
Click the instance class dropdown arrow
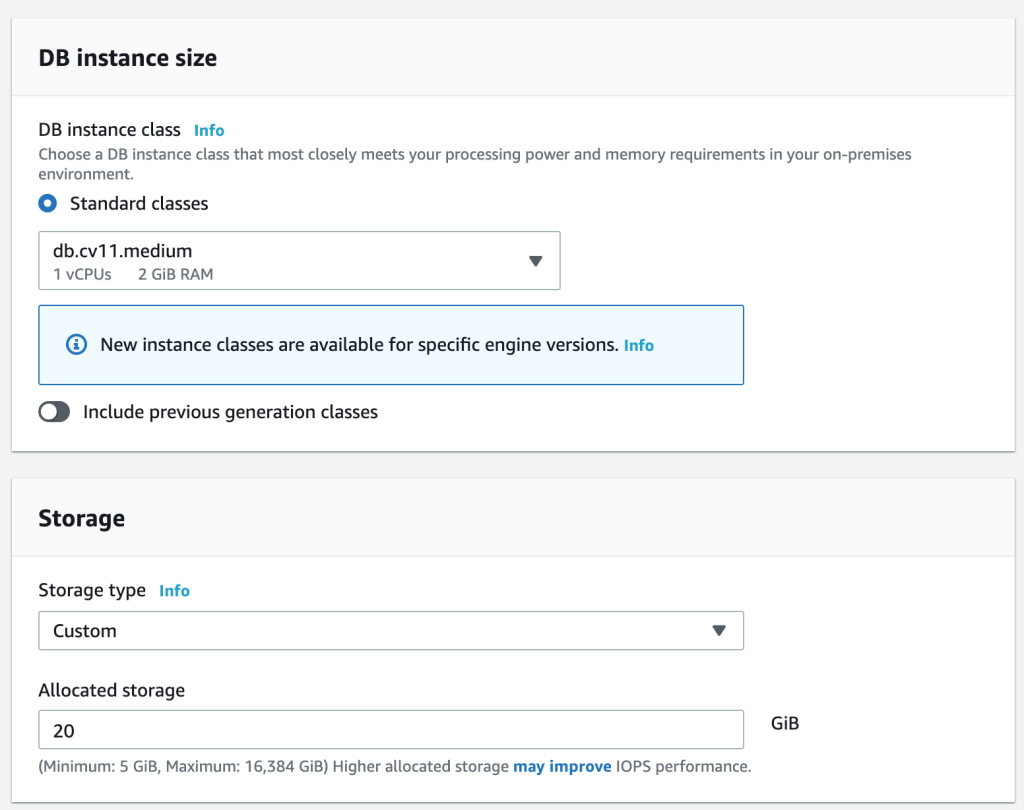coord(535,261)
